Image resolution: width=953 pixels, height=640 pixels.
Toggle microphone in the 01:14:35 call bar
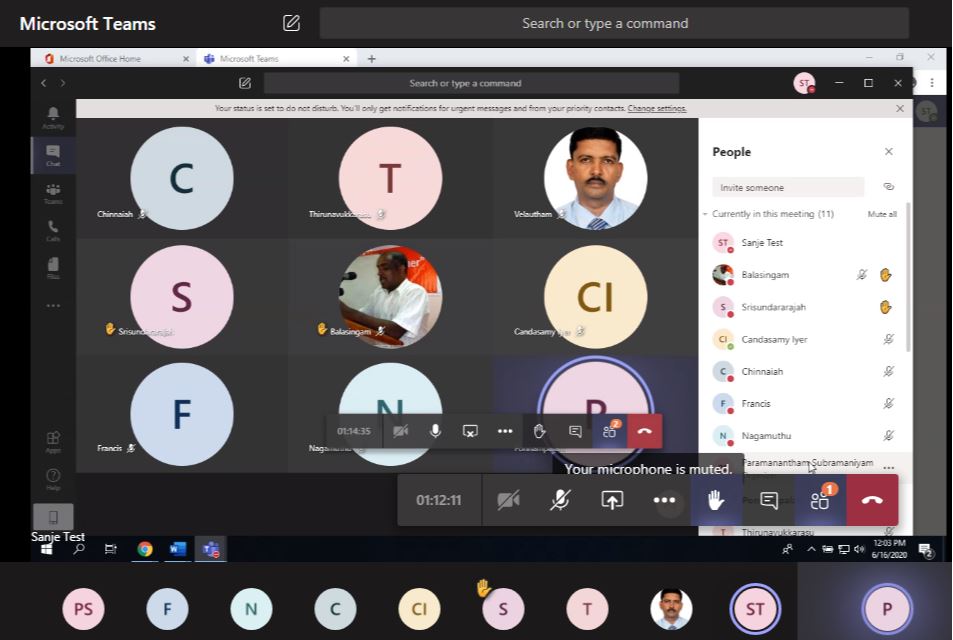(x=435, y=431)
